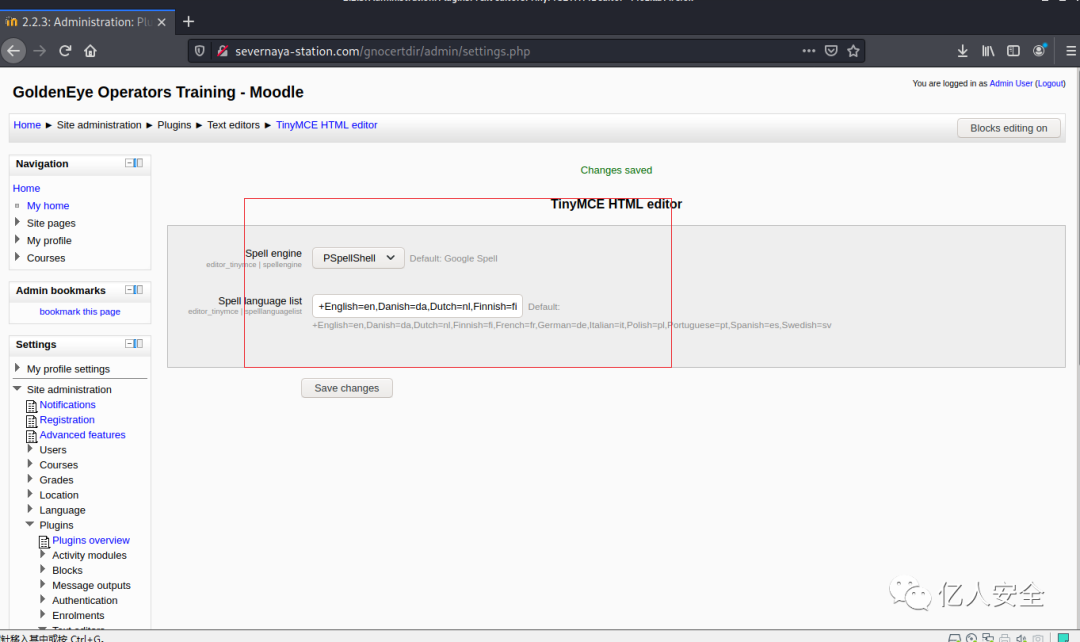Expand Message outputs under Plugins
Viewport: 1080px width, 642px height.
point(43,584)
